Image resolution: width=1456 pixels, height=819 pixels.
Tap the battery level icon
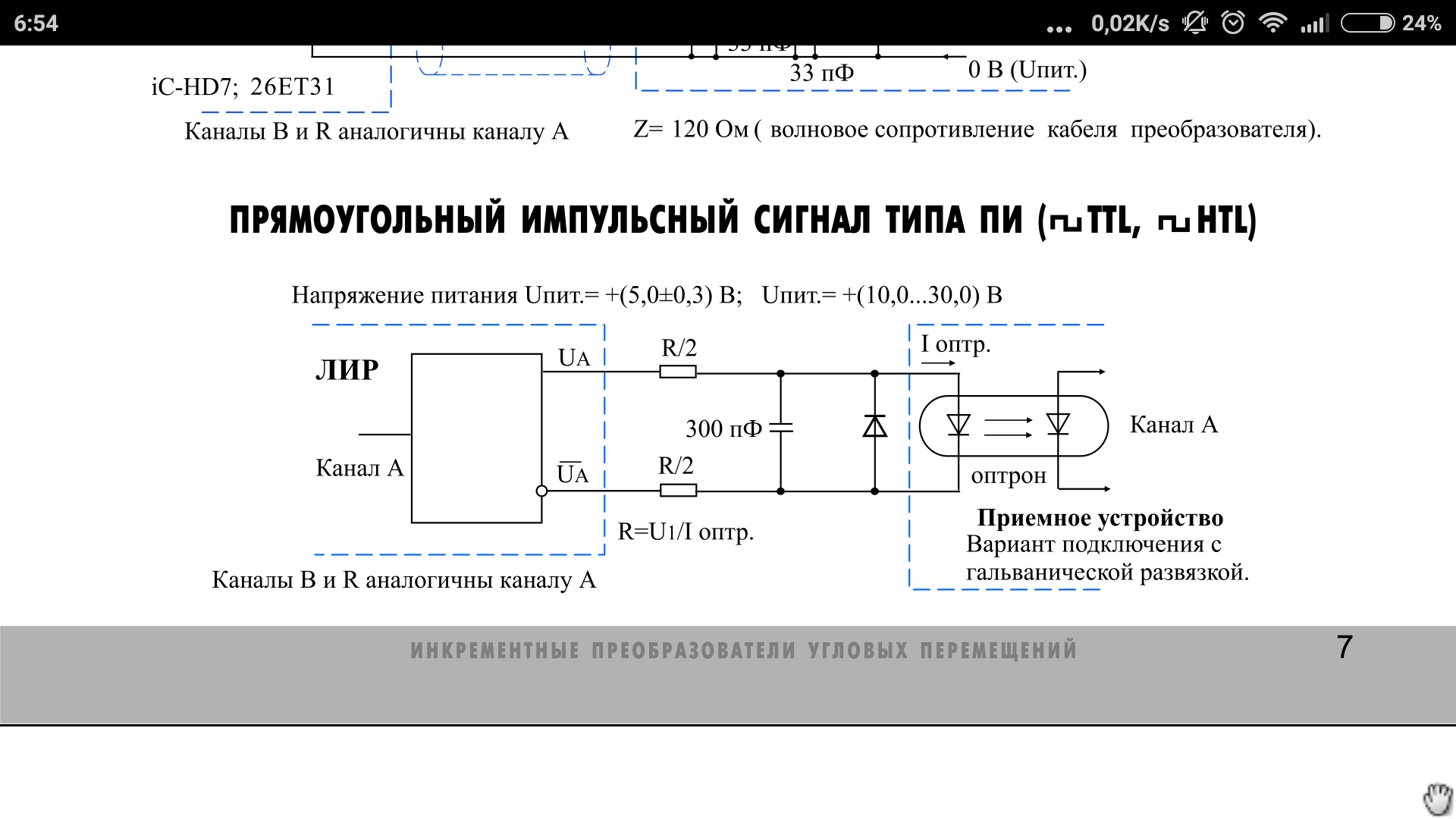[1367, 23]
